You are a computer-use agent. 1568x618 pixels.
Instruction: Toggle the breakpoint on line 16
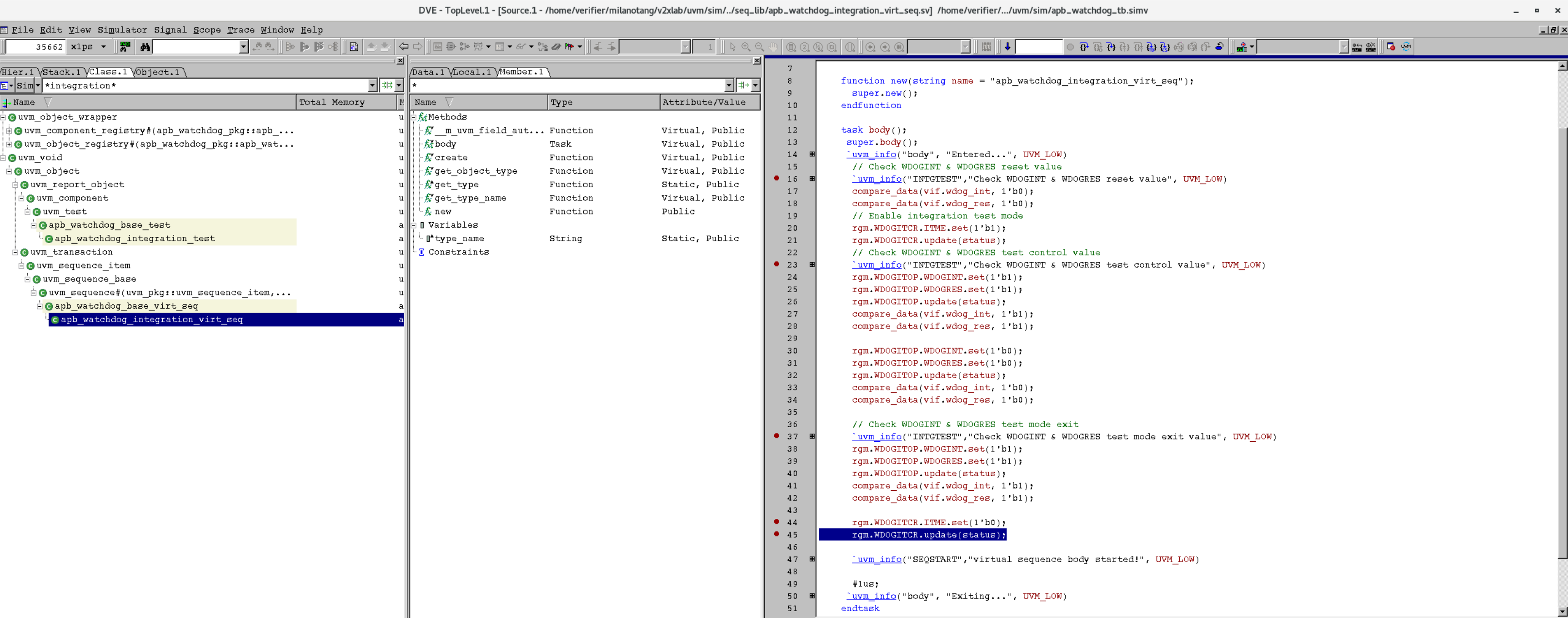776,178
